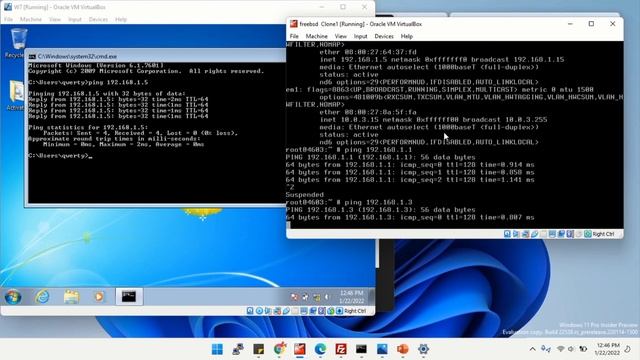Open Windows Explorer folder on Windows 7 taskbar
The width and height of the screenshot is (640, 360).
click(x=71, y=296)
